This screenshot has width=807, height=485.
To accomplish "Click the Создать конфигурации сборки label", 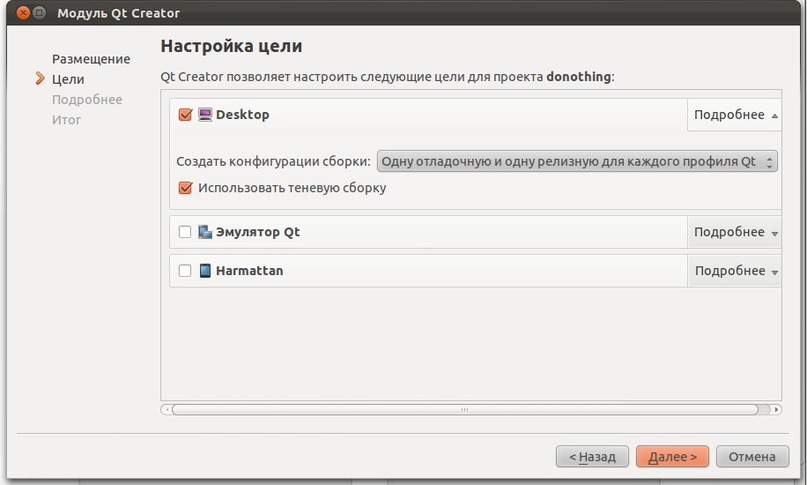I will [x=273, y=162].
